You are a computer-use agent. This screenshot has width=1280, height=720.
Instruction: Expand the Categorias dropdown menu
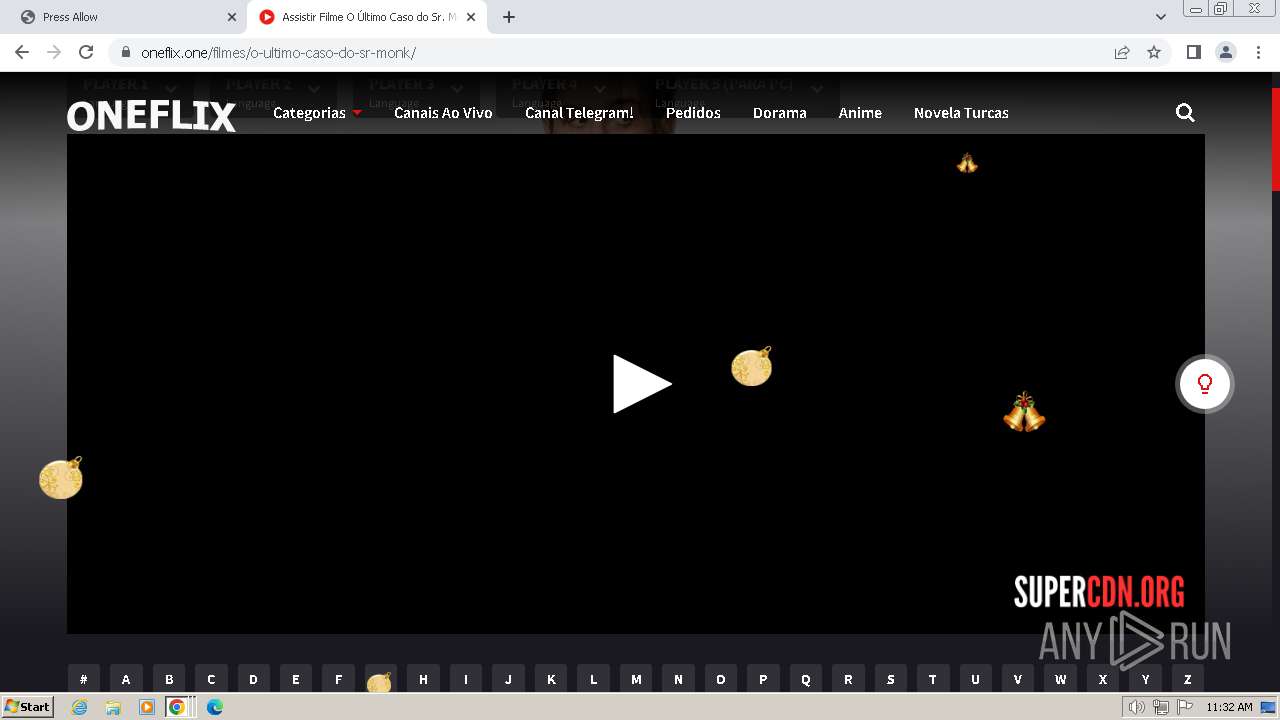317,113
